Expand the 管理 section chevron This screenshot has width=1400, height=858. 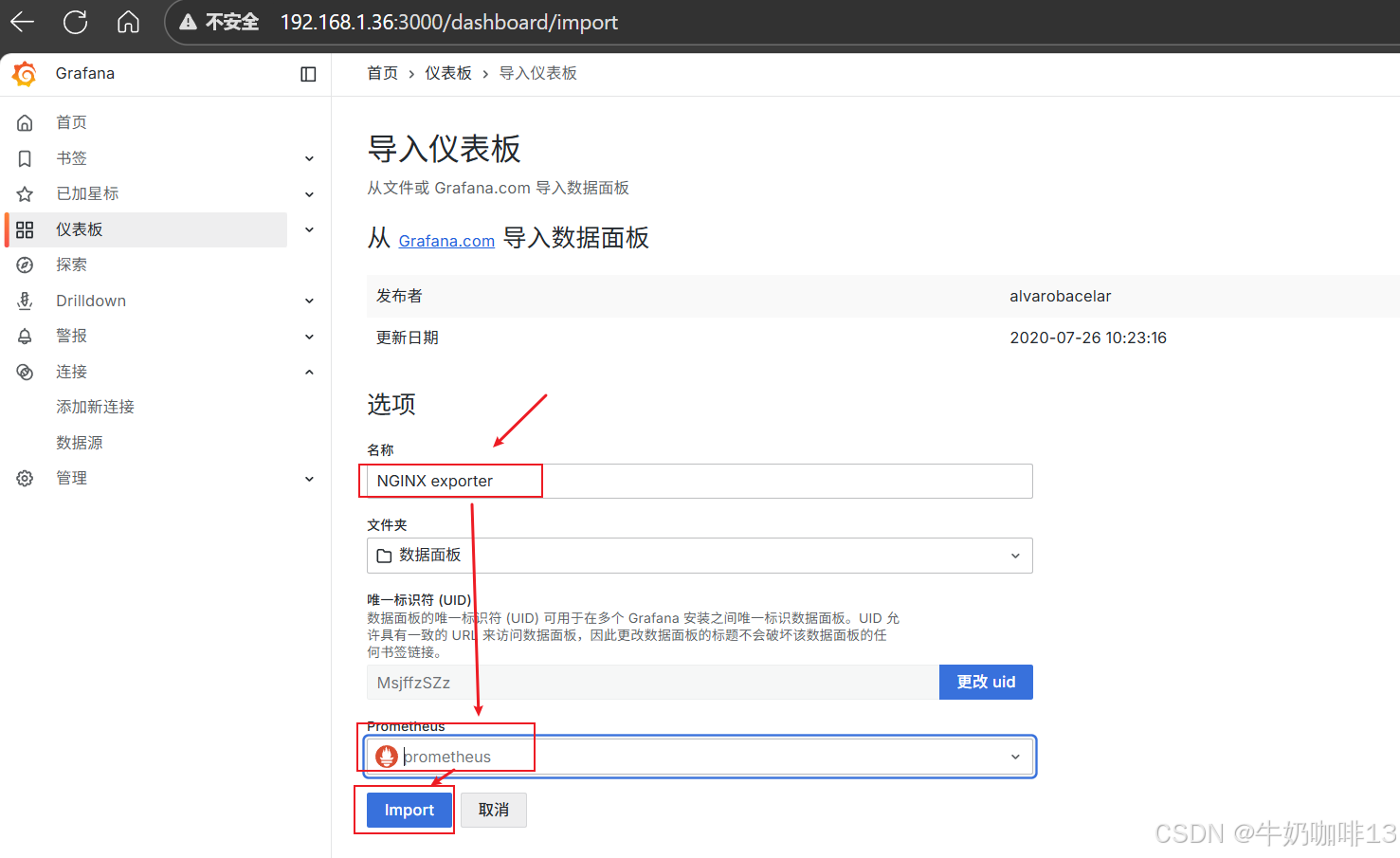(x=309, y=479)
